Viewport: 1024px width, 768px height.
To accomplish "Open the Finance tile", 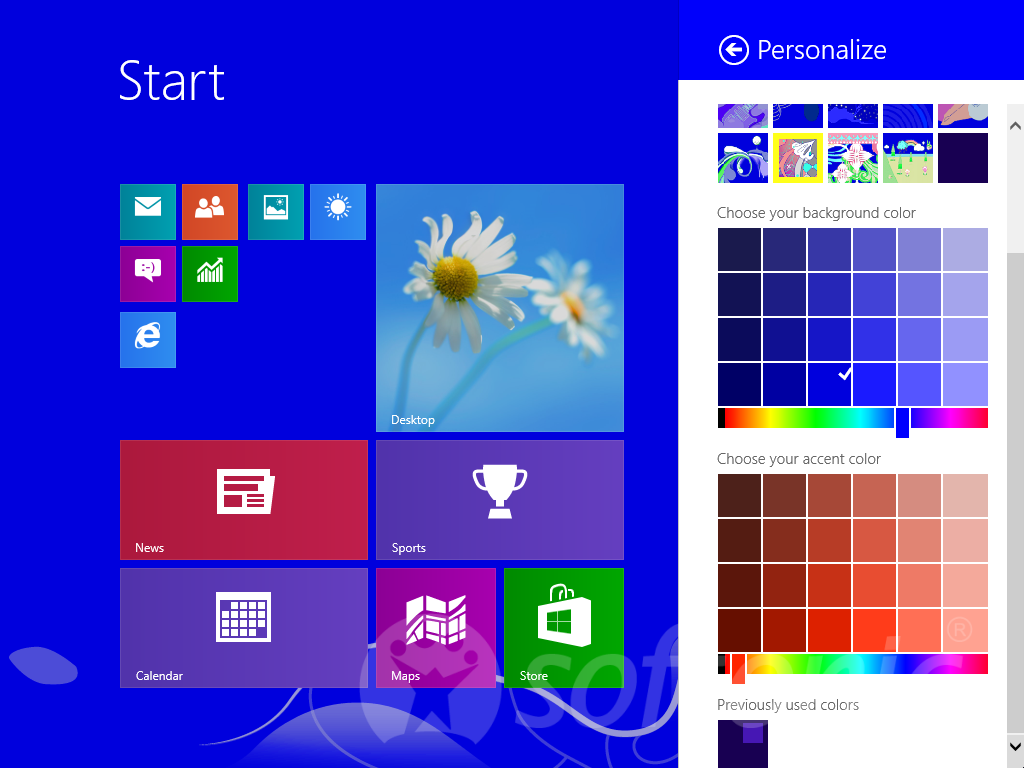I will [x=210, y=273].
